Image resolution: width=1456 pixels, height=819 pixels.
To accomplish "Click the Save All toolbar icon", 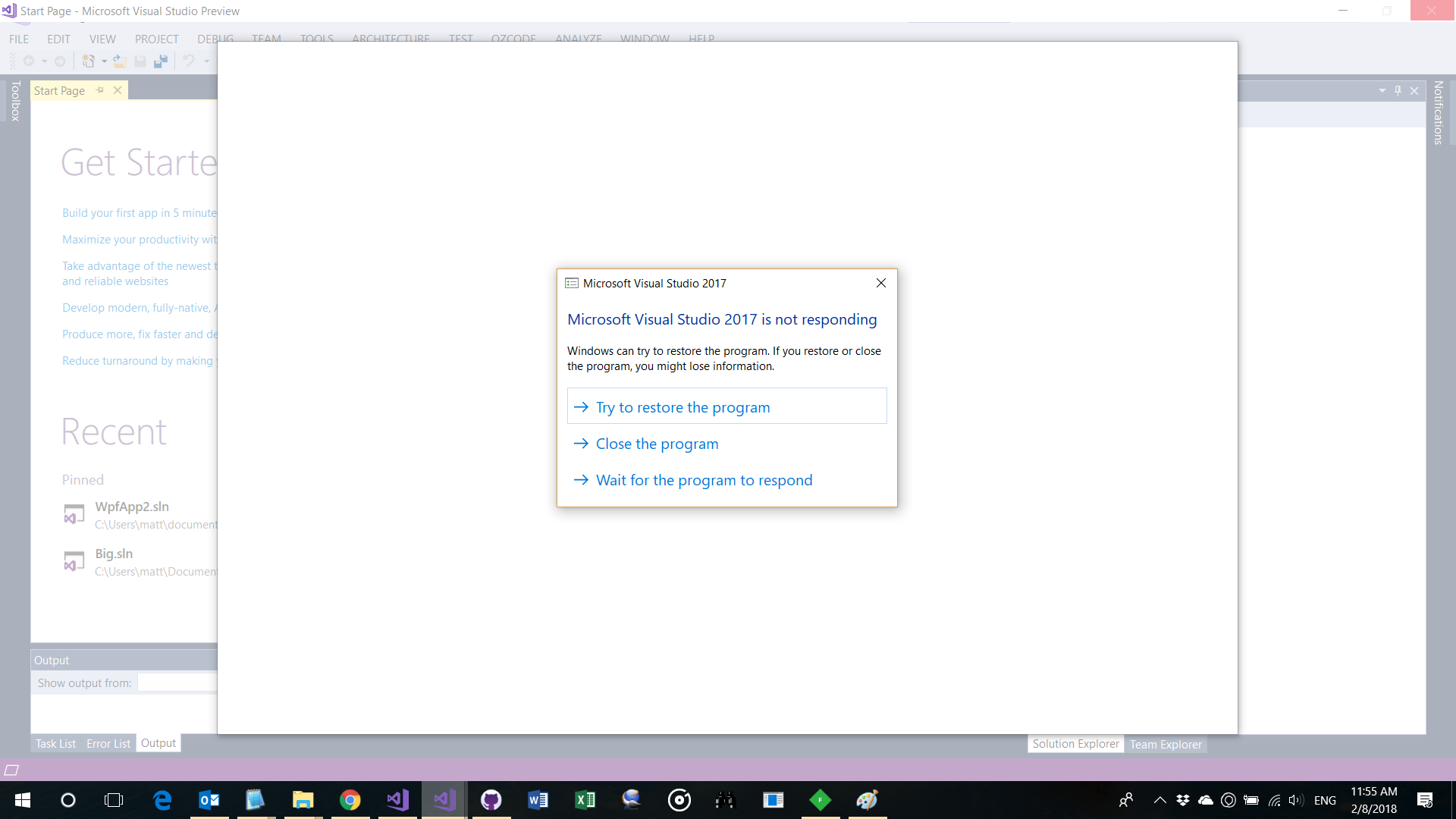I will coord(161,61).
